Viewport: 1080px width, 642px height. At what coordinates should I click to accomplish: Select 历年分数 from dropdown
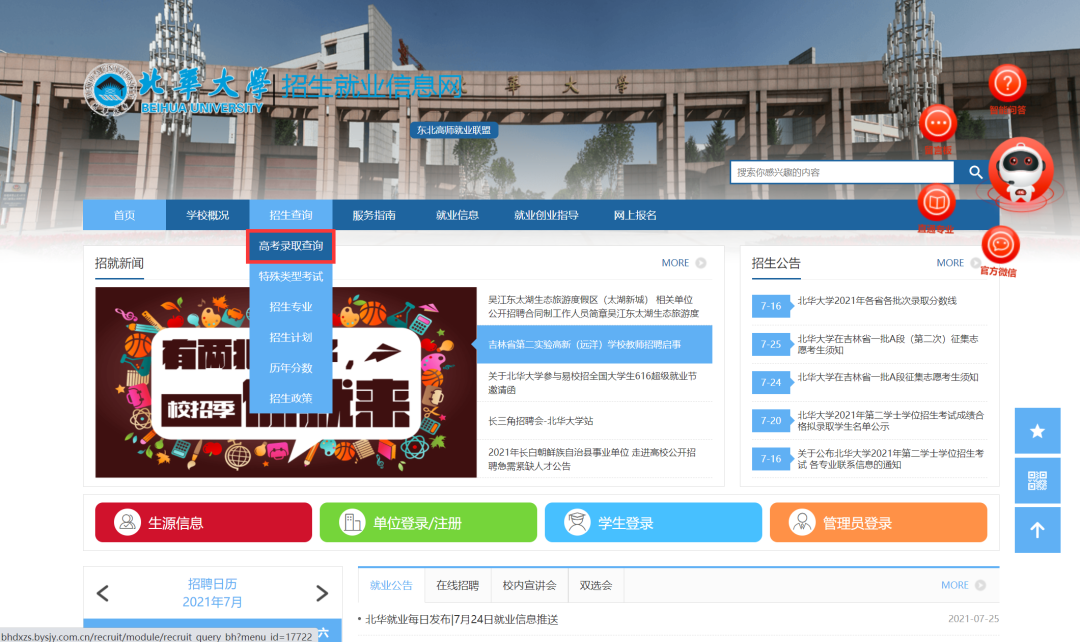point(291,368)
